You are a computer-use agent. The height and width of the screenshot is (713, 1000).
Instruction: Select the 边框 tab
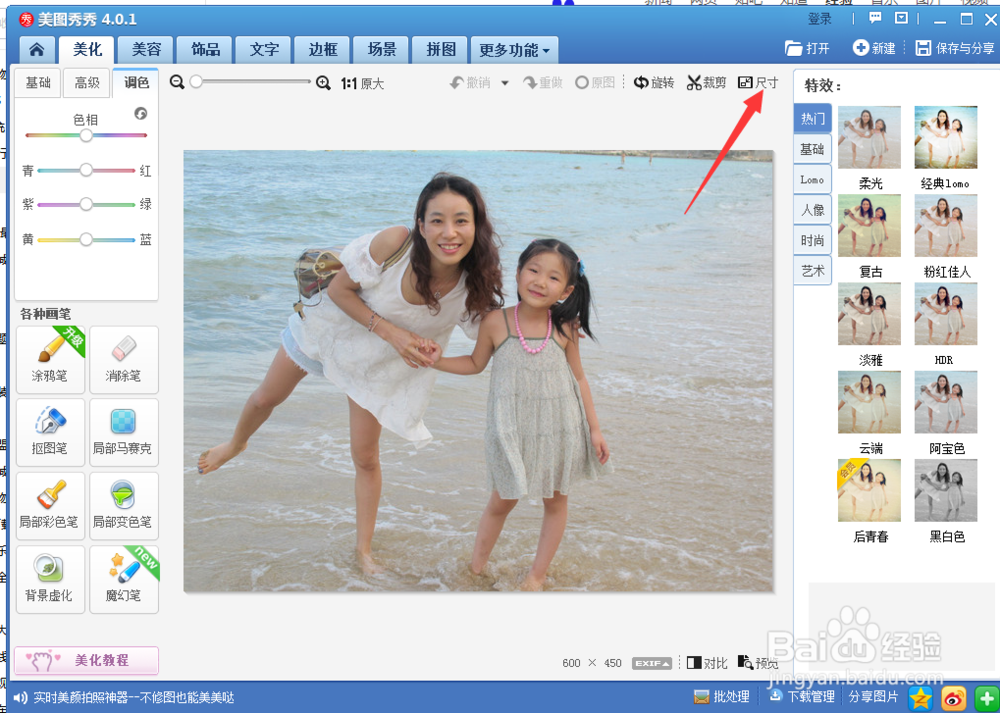(x=323, y=50)
